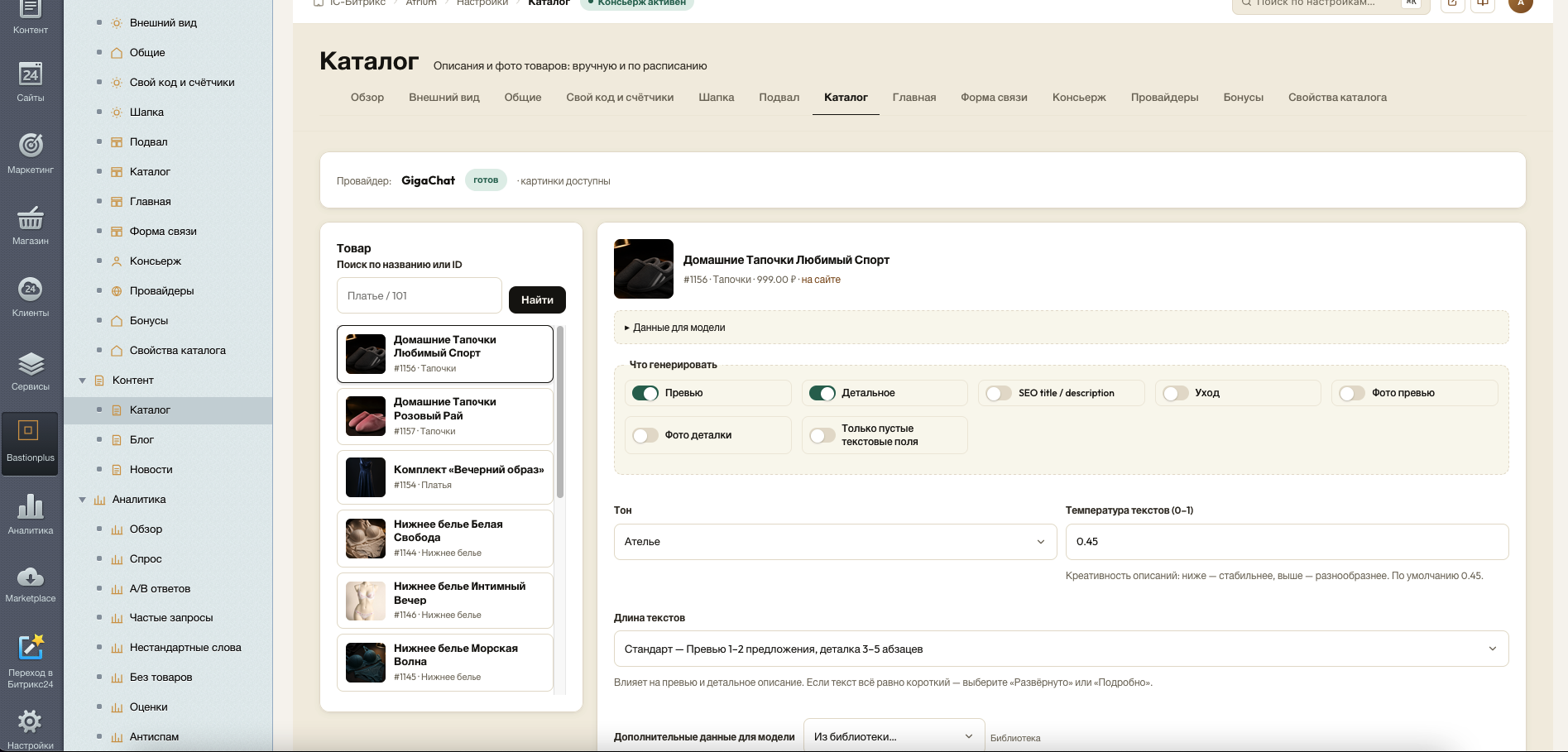Viewport: 1568px width, 752px height.
Task: Click Консьерж item icon in tree
Action: tap(117, 261)
